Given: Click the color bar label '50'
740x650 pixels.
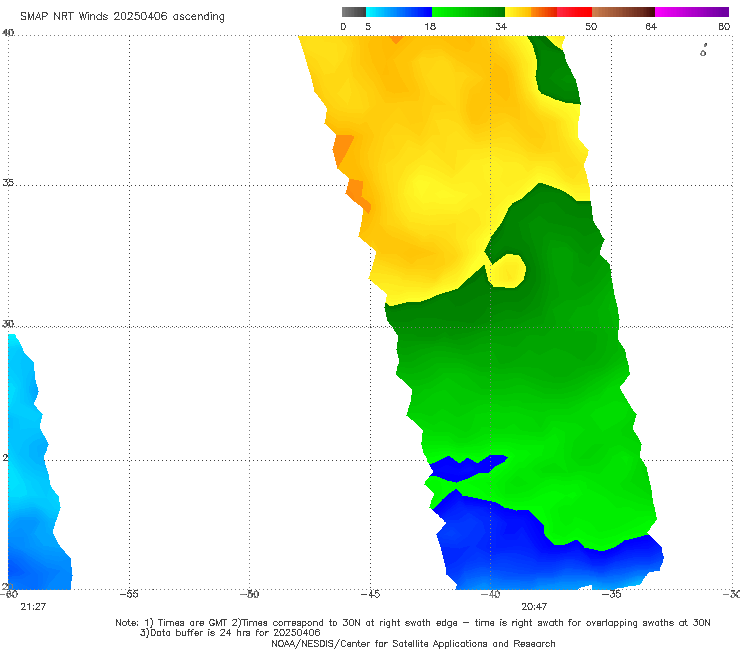Looking at the screenshot, I should (x=591, y=26).
